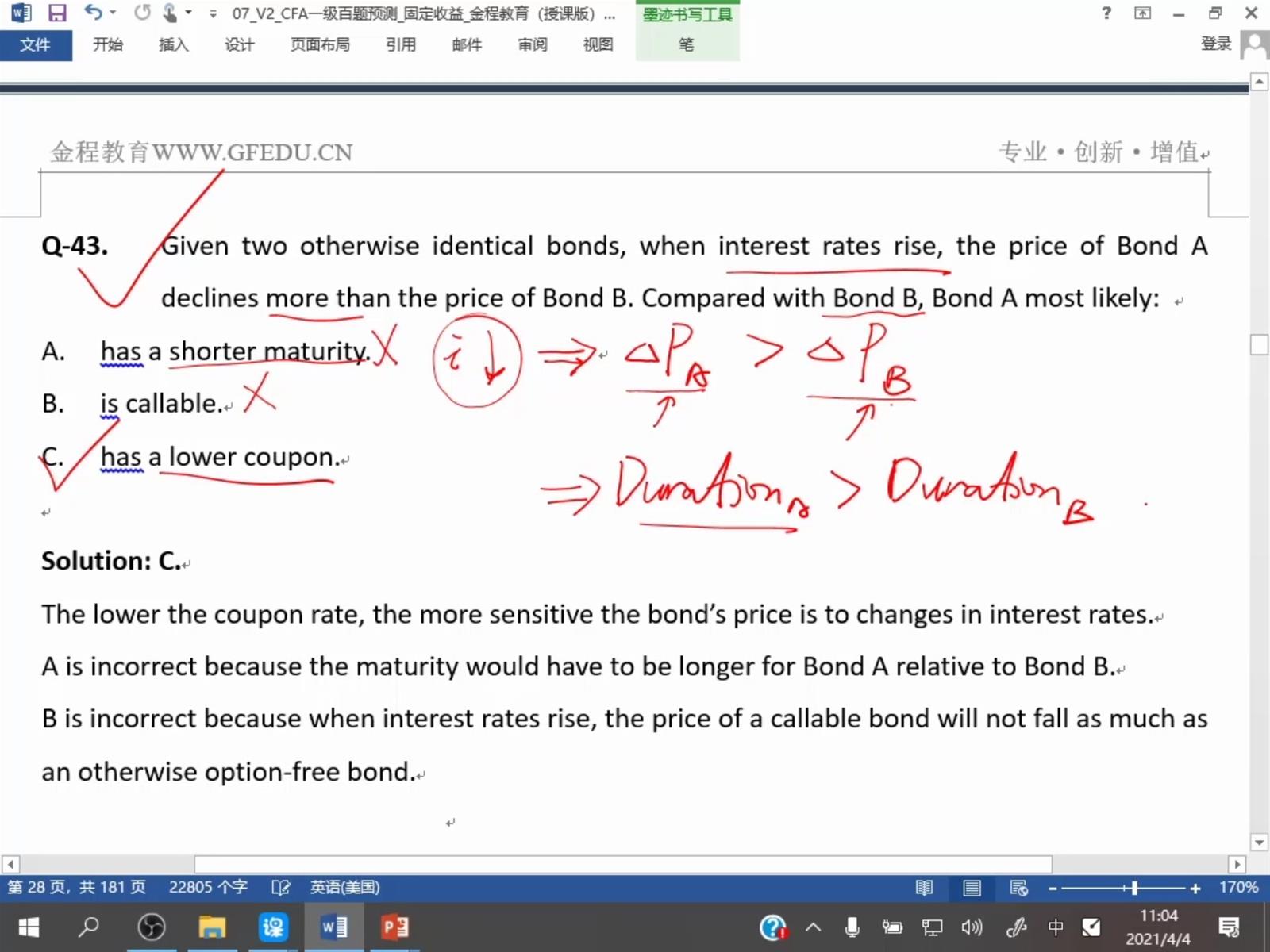Click the Undo arrow icon

[93, 13]
